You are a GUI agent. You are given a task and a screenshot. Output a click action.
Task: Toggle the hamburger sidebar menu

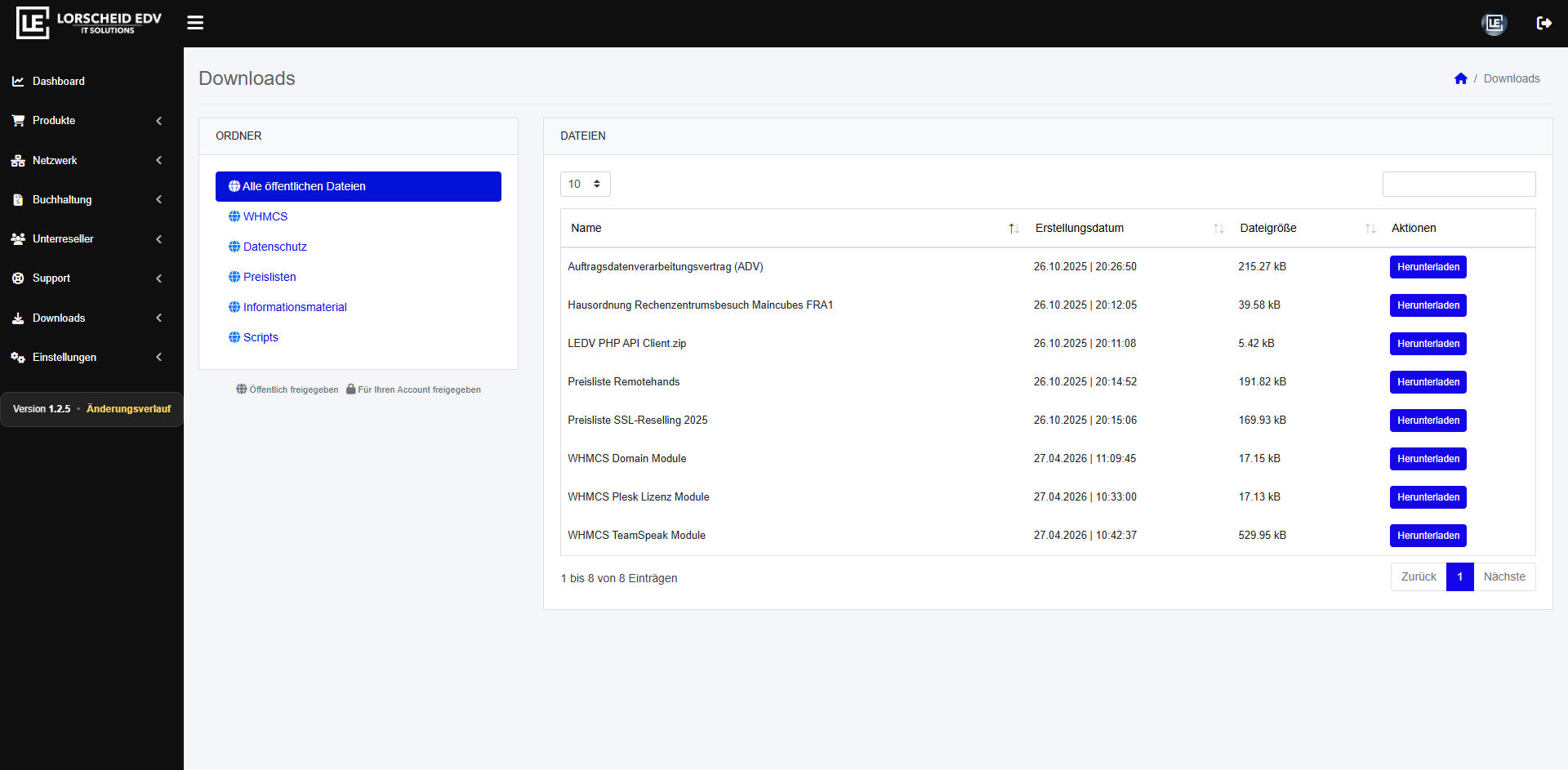coord(195,23)
